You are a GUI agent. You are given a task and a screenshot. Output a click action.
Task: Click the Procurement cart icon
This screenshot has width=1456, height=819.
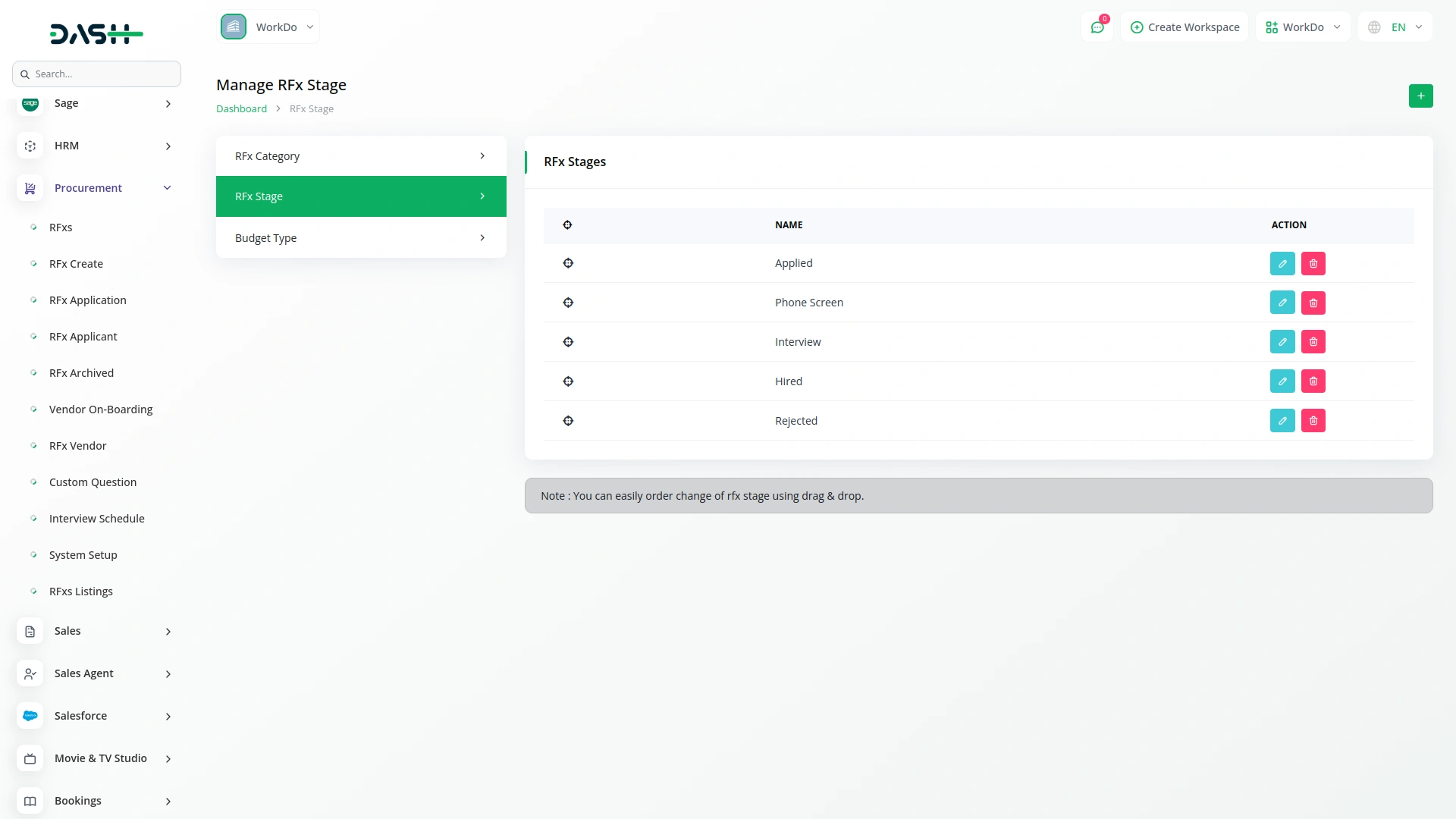click(x=30, y=188)
